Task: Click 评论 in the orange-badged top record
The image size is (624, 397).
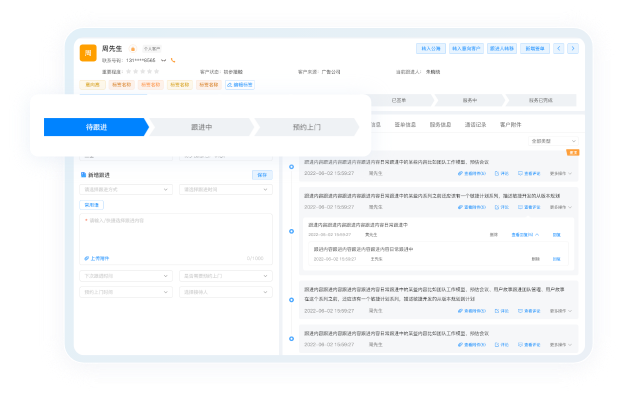Action: (502, 173)
